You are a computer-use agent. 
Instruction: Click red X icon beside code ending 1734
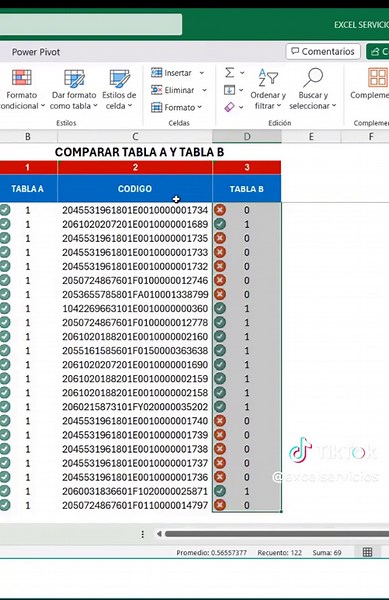click(220, 210)
